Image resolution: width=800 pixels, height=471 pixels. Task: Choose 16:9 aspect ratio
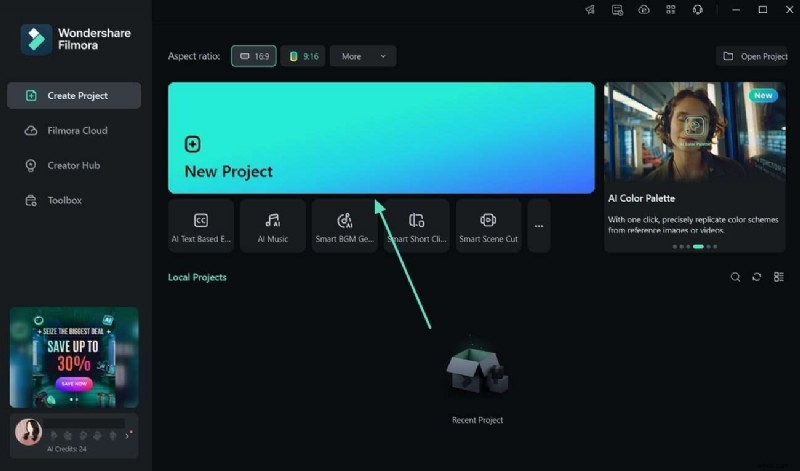[x=254, y=56]
